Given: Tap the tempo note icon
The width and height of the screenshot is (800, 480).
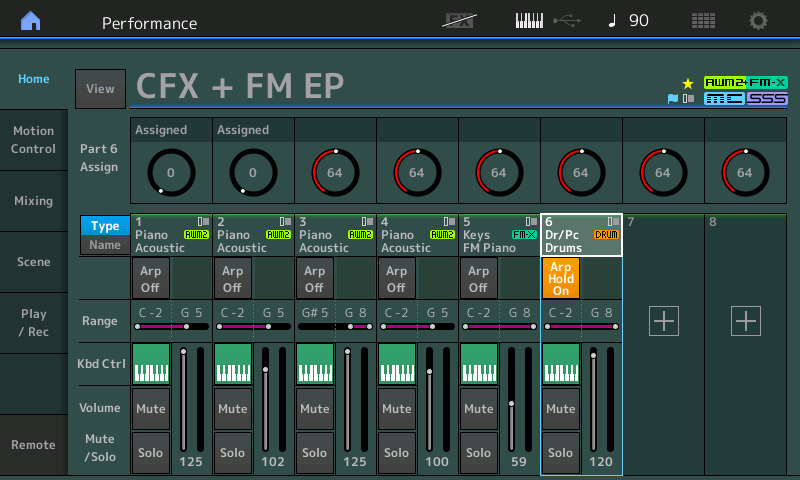Looking at the screenshot, I should click(613, 21).
